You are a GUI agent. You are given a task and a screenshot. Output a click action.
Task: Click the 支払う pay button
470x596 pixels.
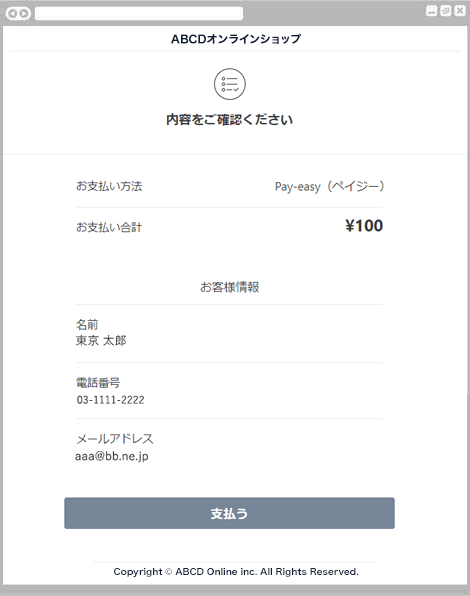coord(229,513)
